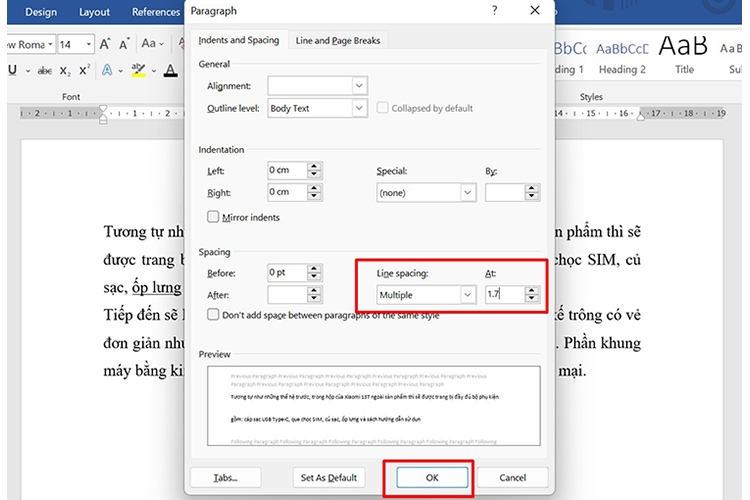Screen dimensions: 750x500
Task: Apply Title style from gallery
Action: [684, 56]
